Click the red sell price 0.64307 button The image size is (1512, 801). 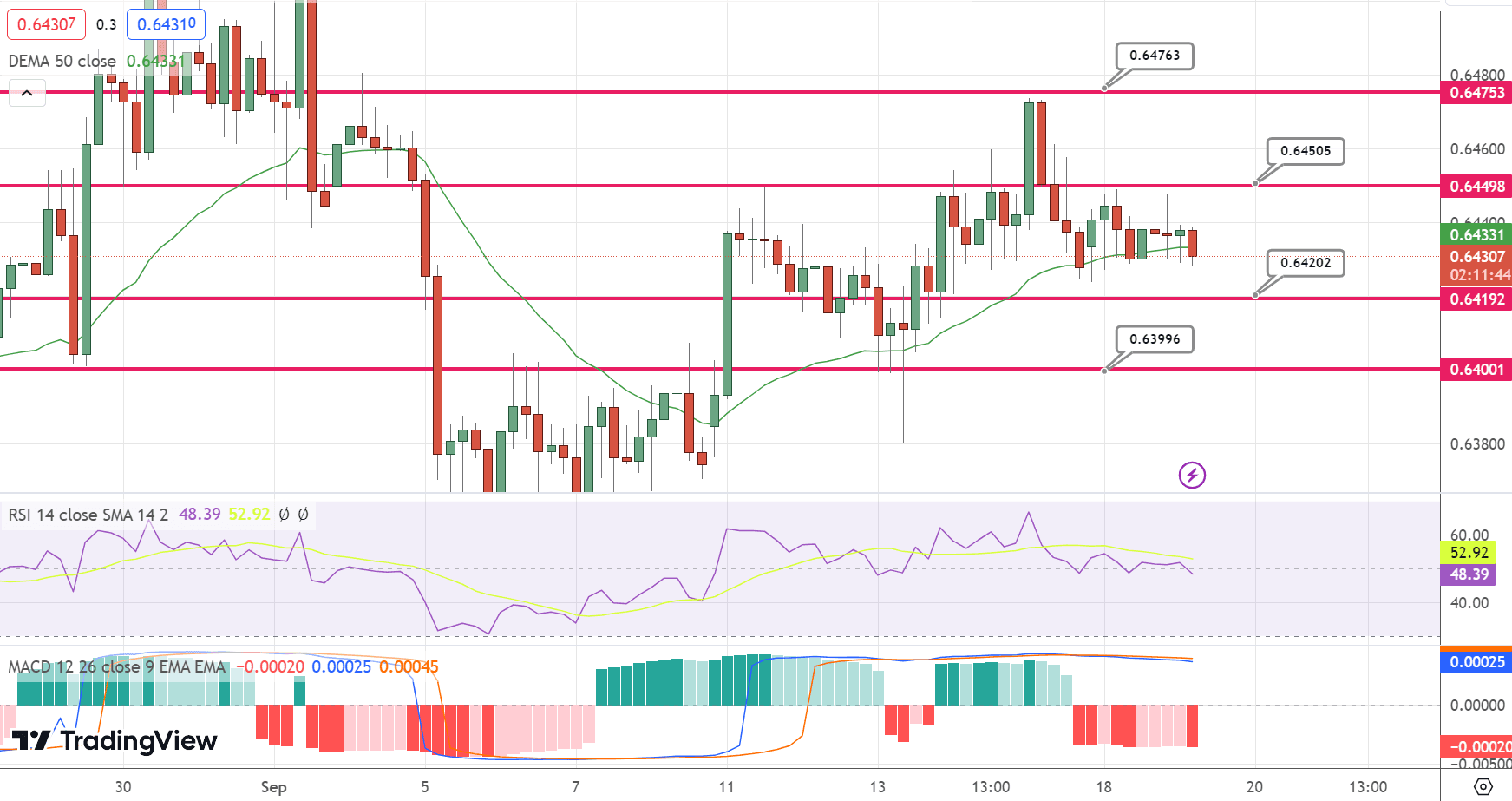(46, 24)
